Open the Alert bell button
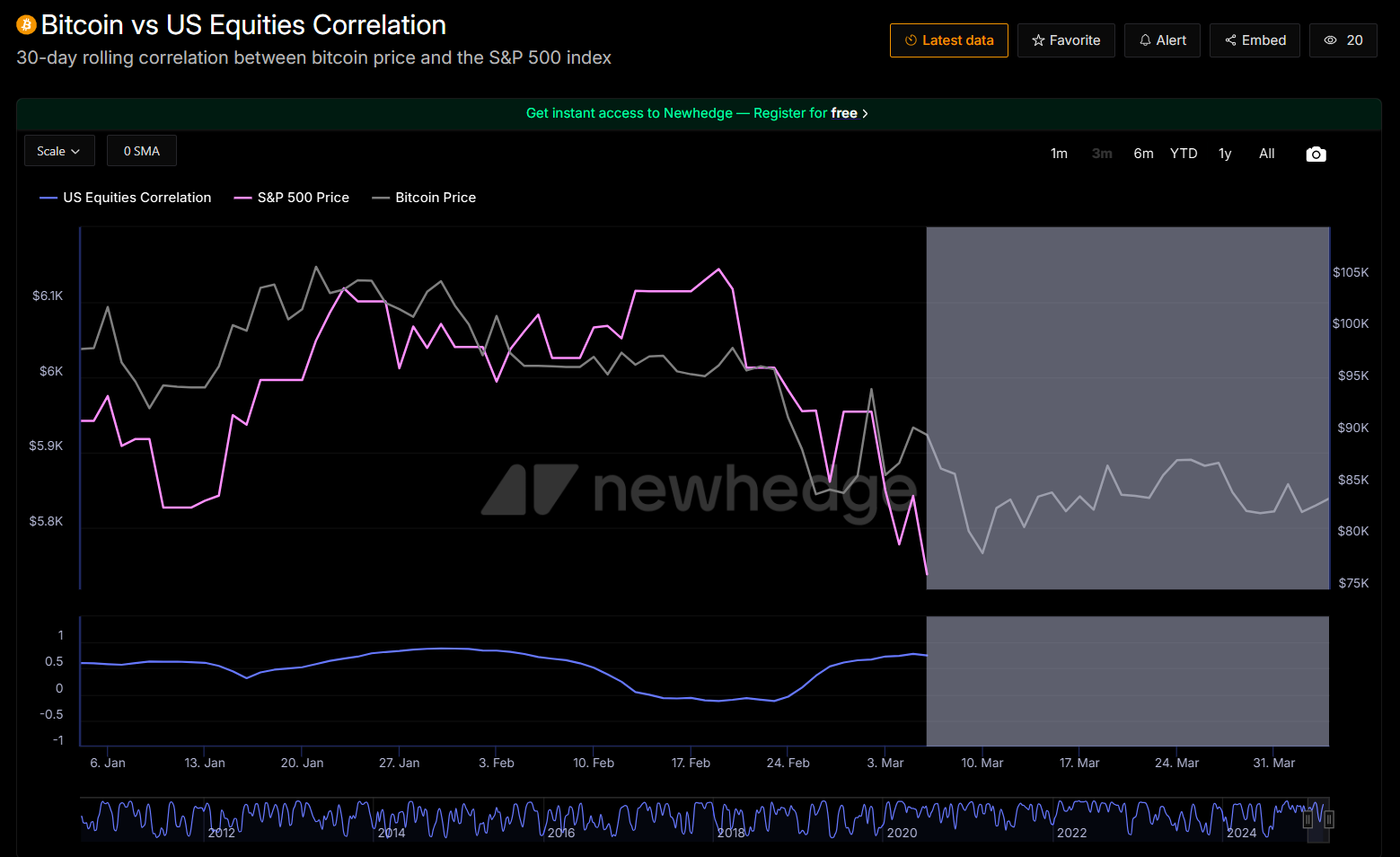Viewport: 1400px width, 857px height. 1162,40
